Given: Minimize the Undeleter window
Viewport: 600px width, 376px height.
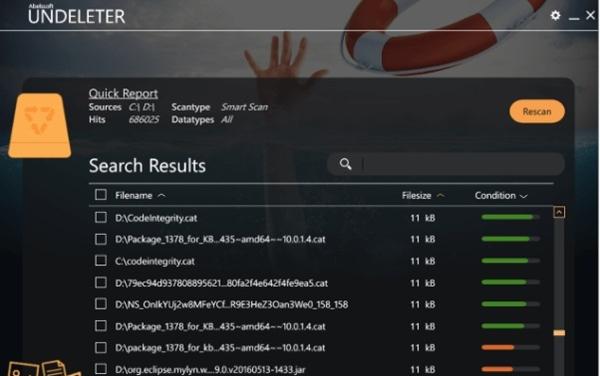Looking at the screenshot, I should coord(574,17).
